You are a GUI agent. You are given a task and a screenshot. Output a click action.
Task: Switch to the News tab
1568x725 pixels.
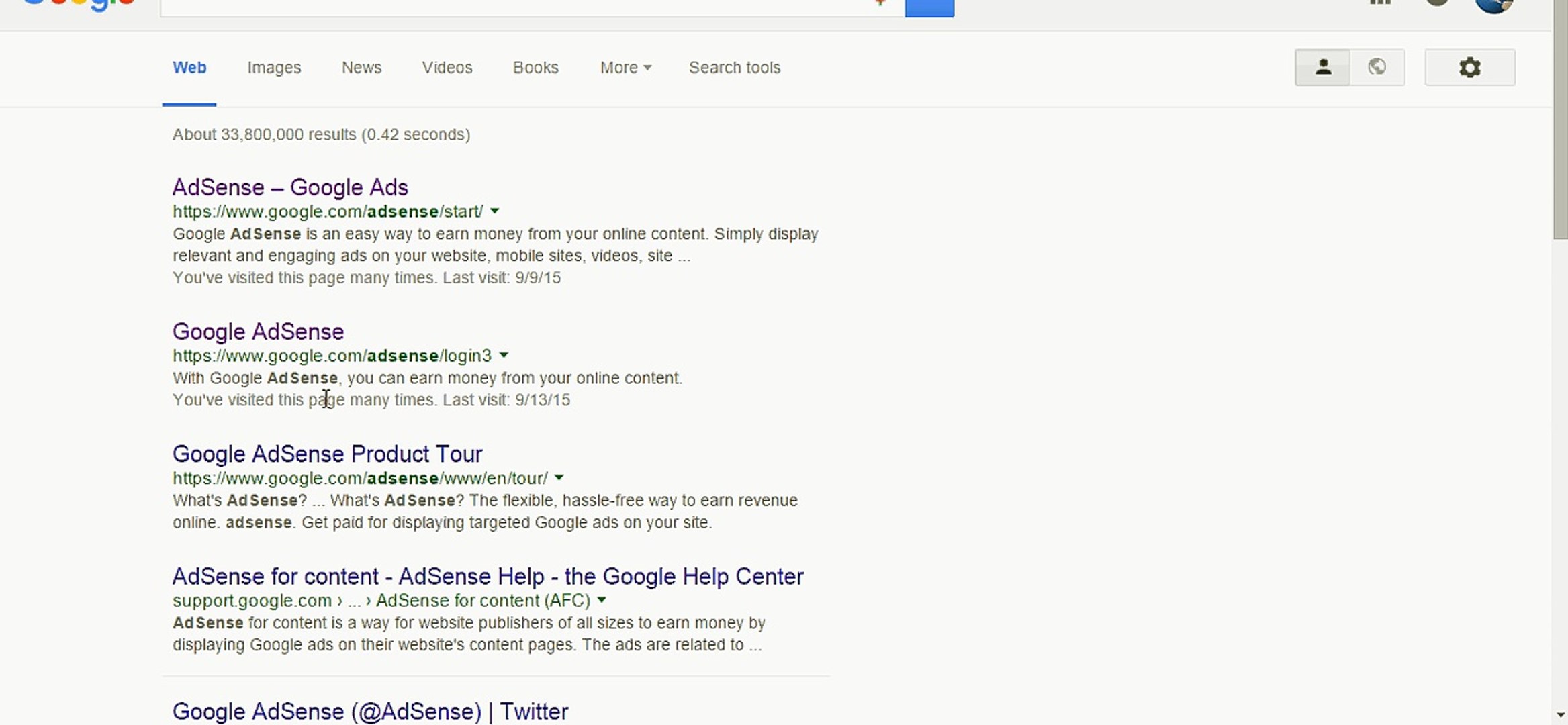point(361,68)
